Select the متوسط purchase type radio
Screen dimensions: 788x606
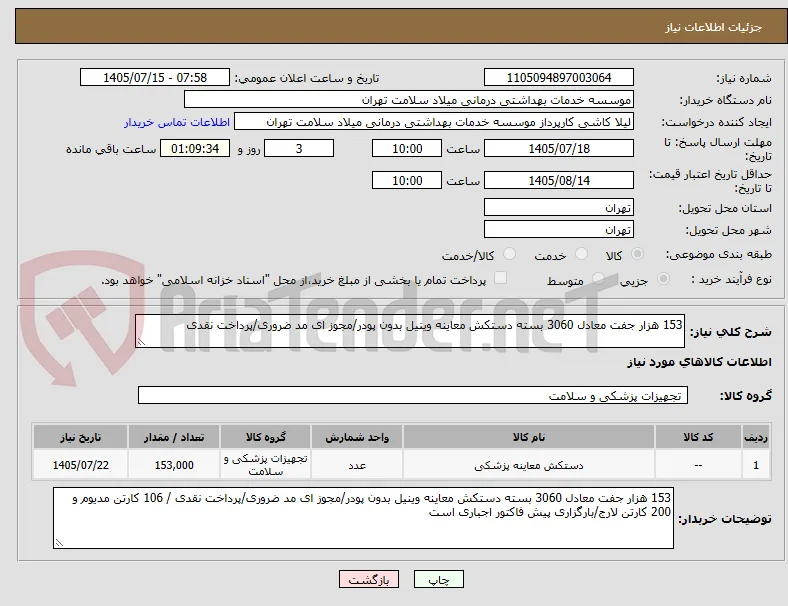[598, 279]
